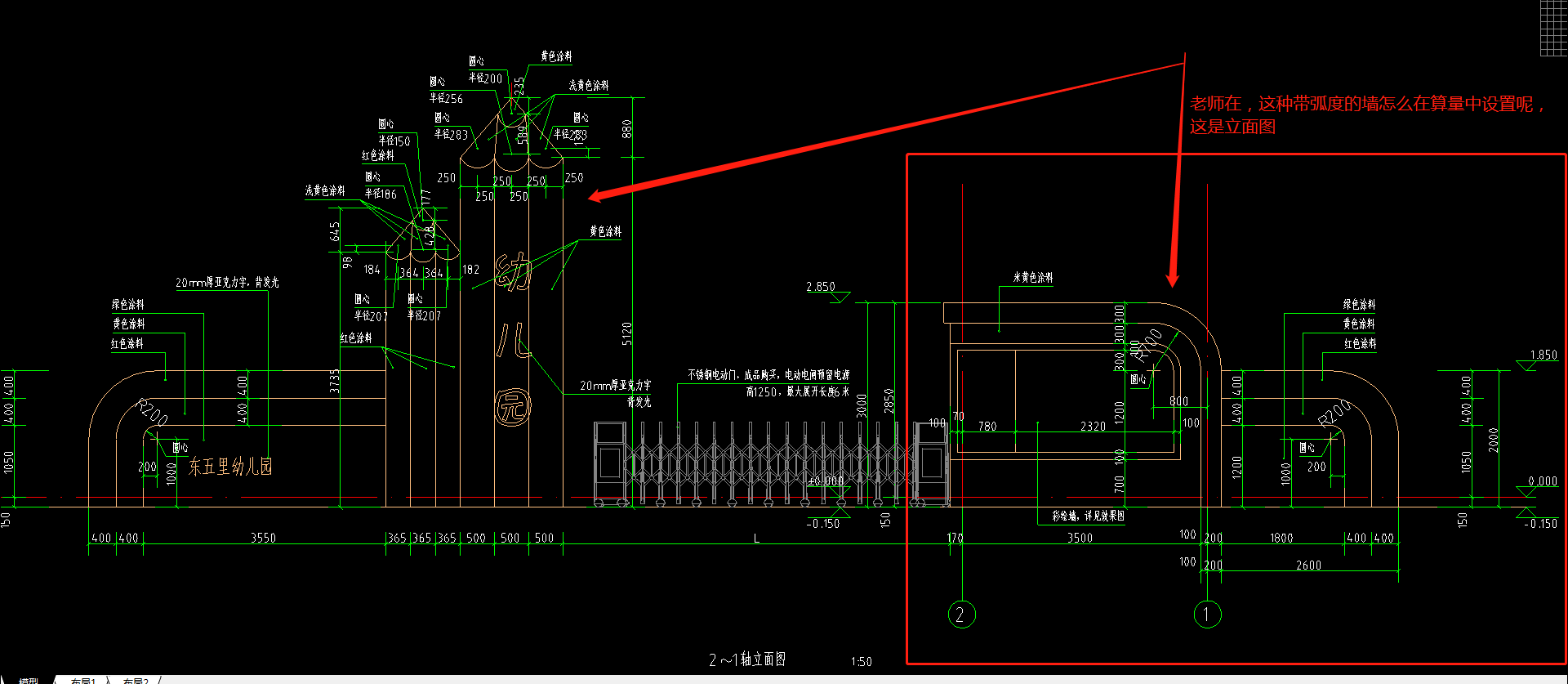Click the 1:50 scale label
This screenshot has height=684, width=1568.
[x=861, y=661]
